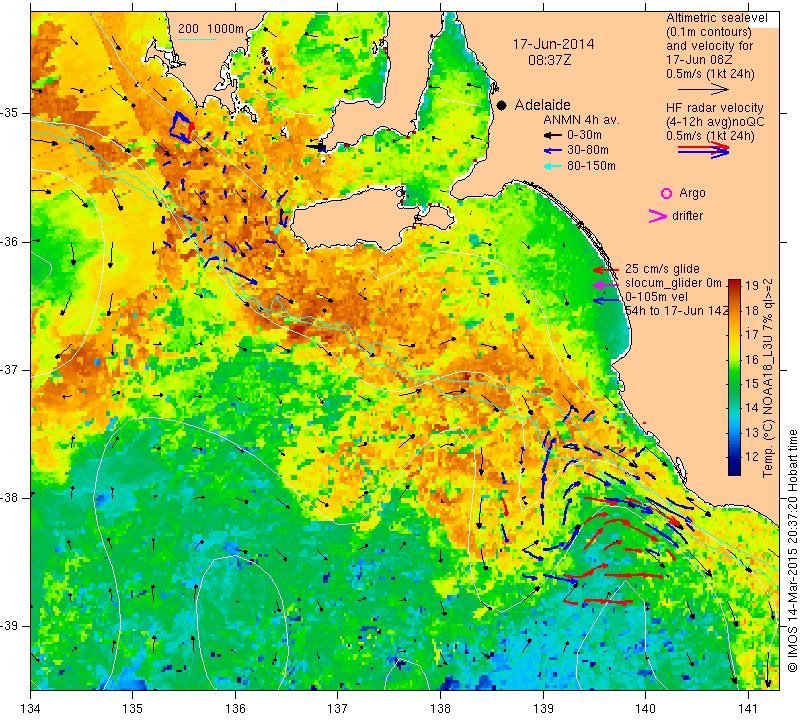800x720 pixels.
Task: Click the longitude axis label 134
Action: pos(31,709)
